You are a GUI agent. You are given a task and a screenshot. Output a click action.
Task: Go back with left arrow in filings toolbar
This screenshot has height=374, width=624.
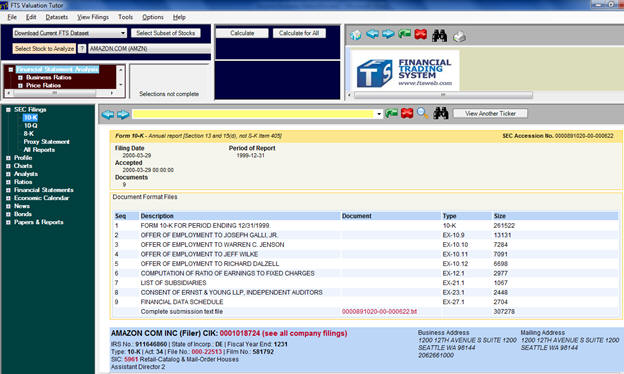[107, 114]
